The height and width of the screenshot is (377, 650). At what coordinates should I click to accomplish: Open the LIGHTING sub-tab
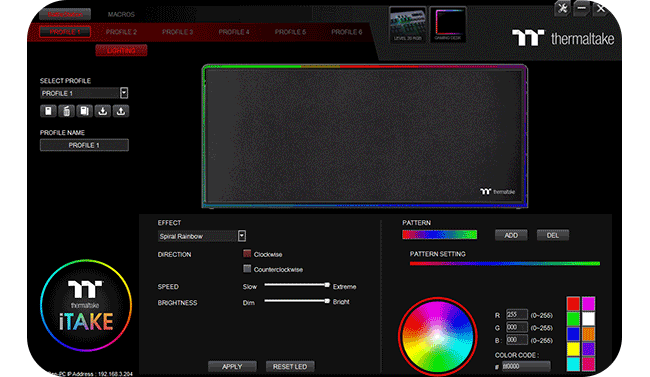coord(121,51)
